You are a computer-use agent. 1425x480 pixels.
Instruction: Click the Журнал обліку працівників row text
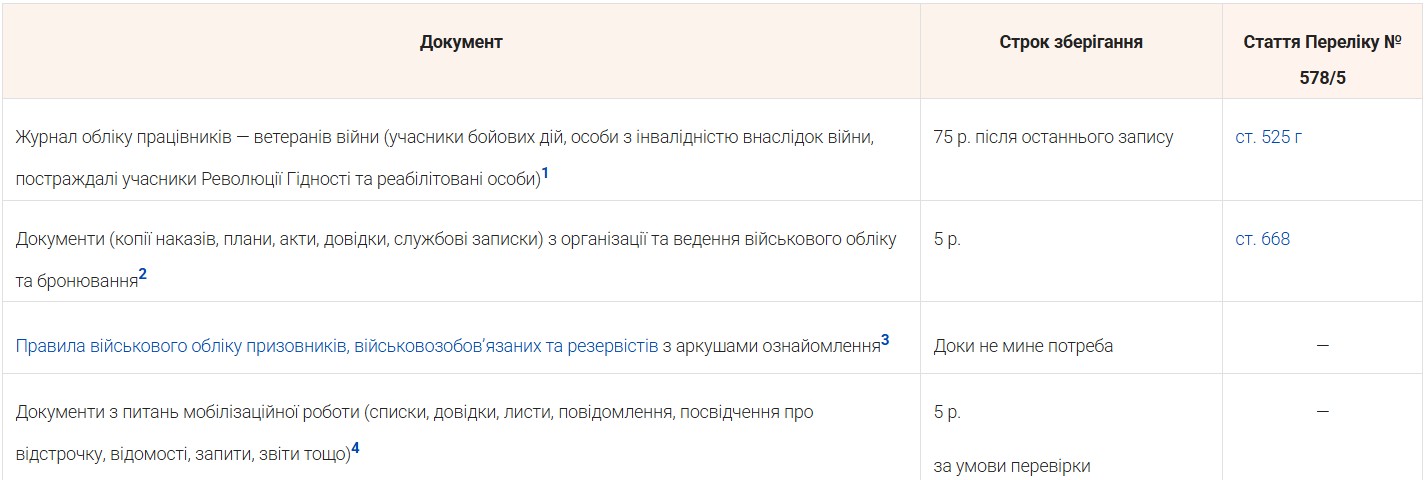pos(445,157)
